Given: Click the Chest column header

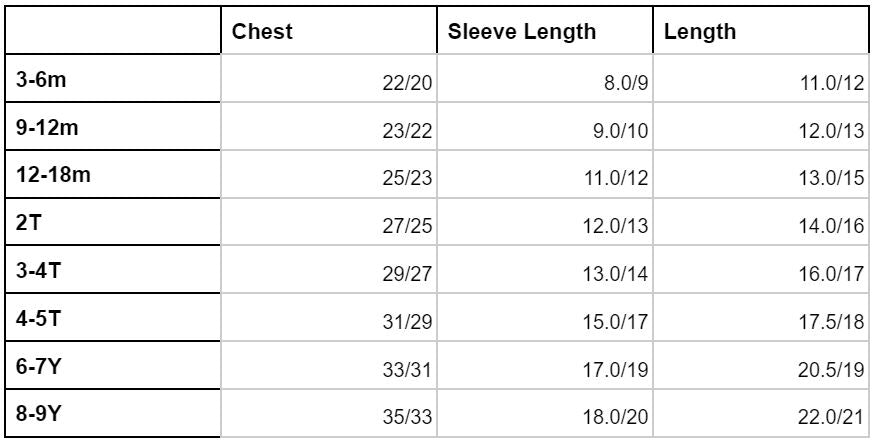Looking at the screenshot, I should pyautogui.click(x=262, y=31).
